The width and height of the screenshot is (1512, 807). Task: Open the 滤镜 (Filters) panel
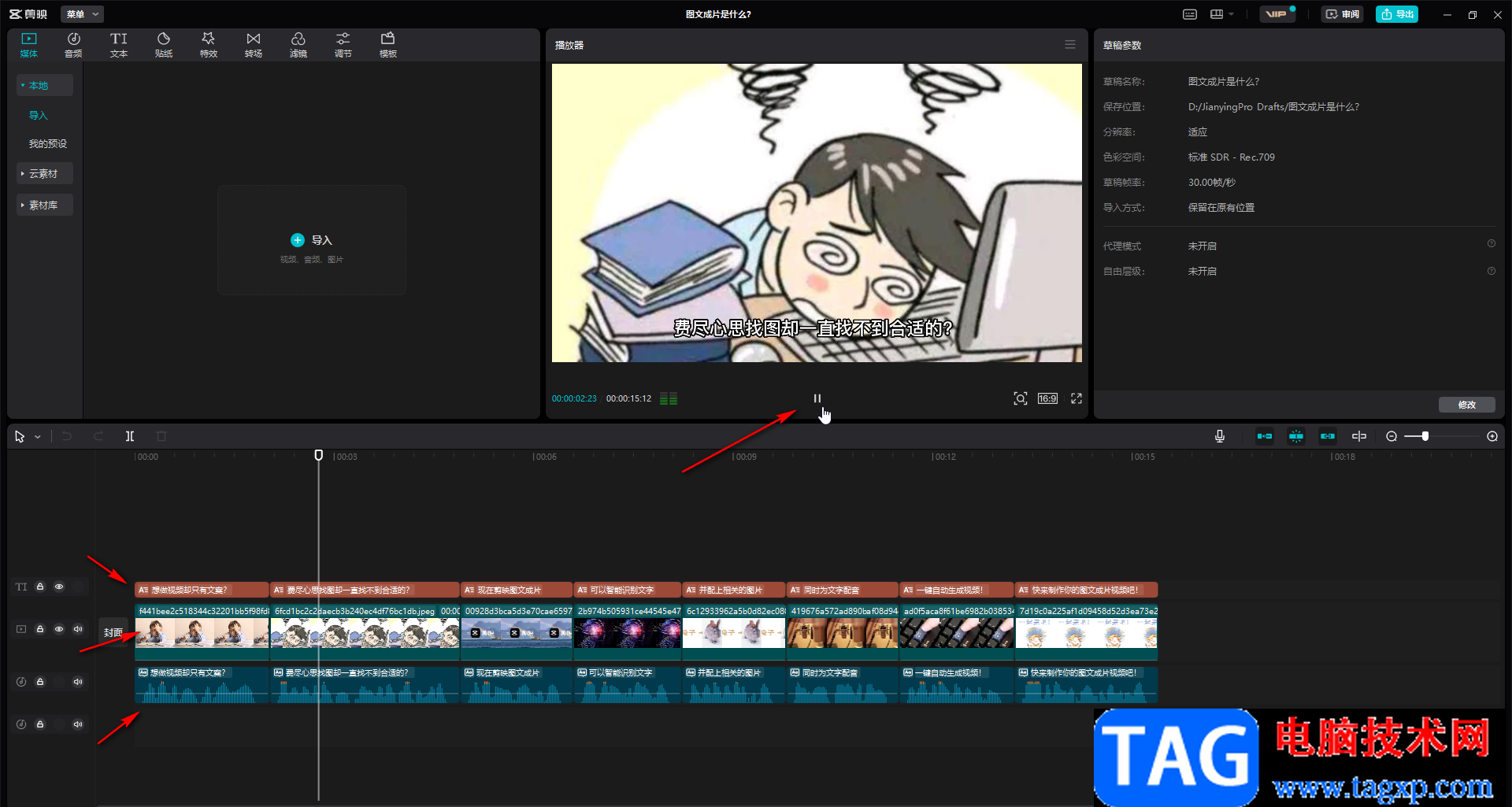click(x=298, y=45)
